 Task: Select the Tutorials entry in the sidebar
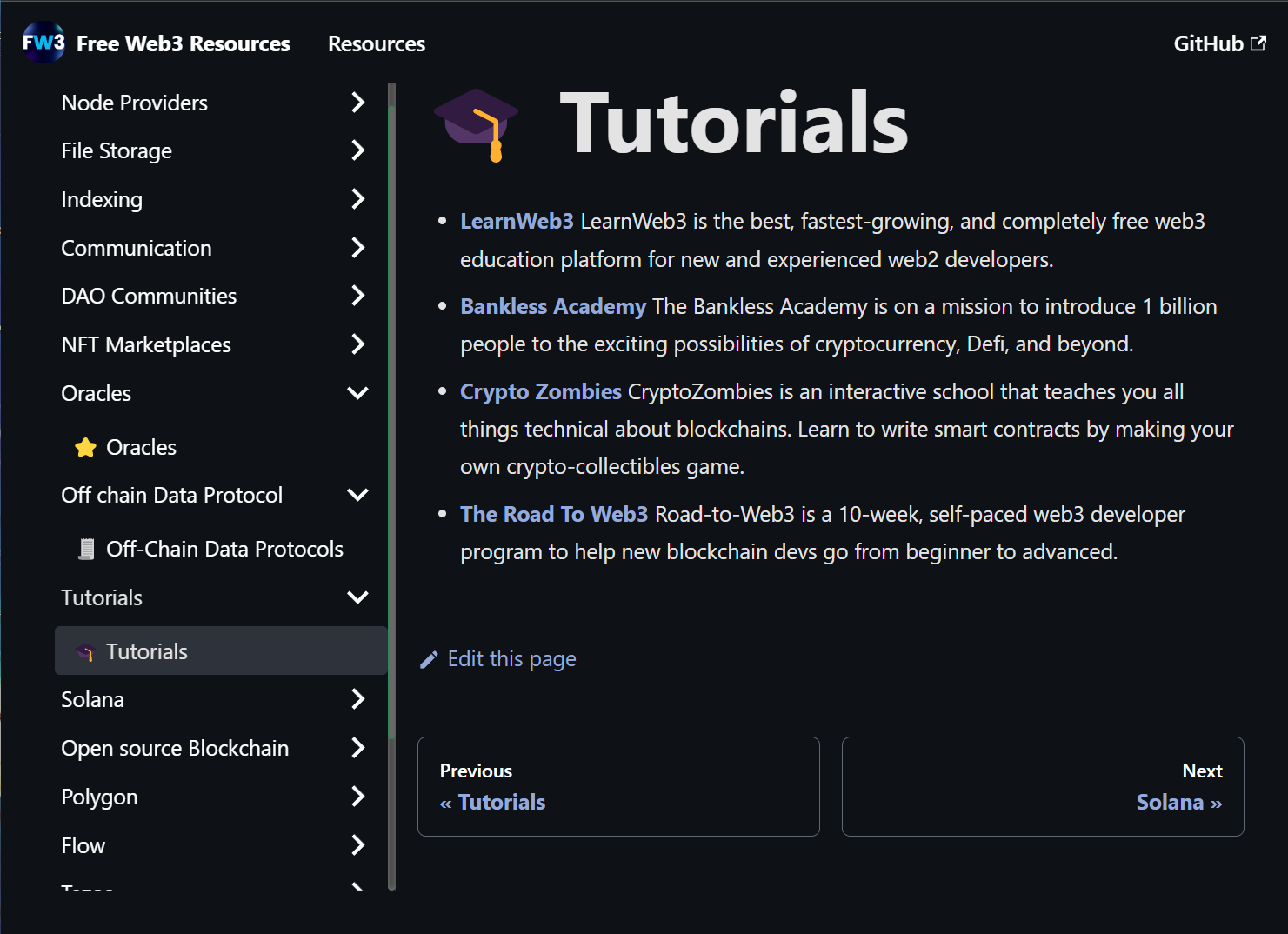click(x=146, y=650)
